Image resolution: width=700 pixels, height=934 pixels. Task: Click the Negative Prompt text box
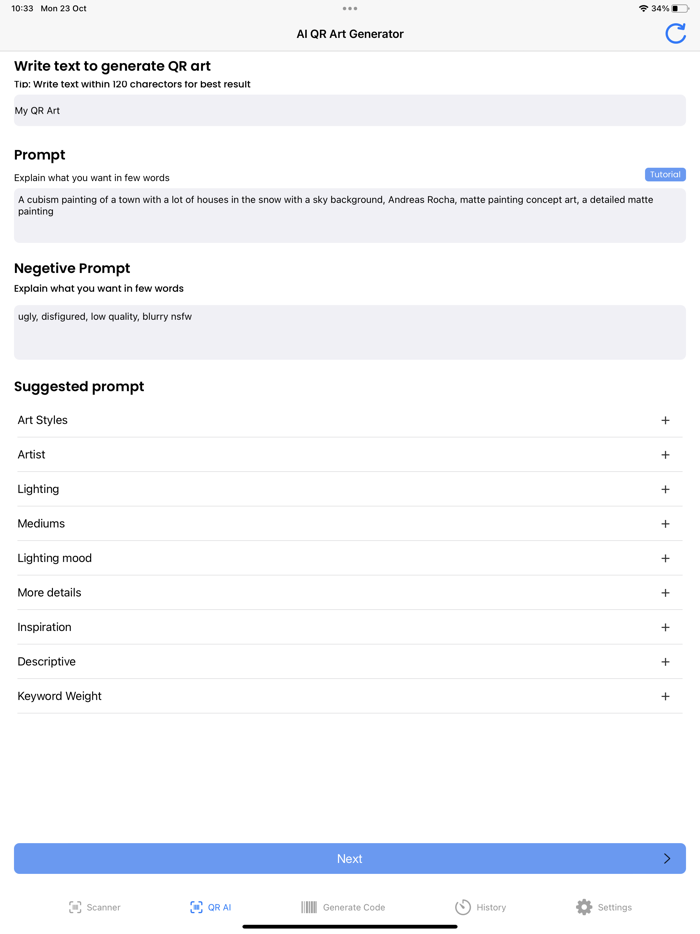click(x=350, y=332)
